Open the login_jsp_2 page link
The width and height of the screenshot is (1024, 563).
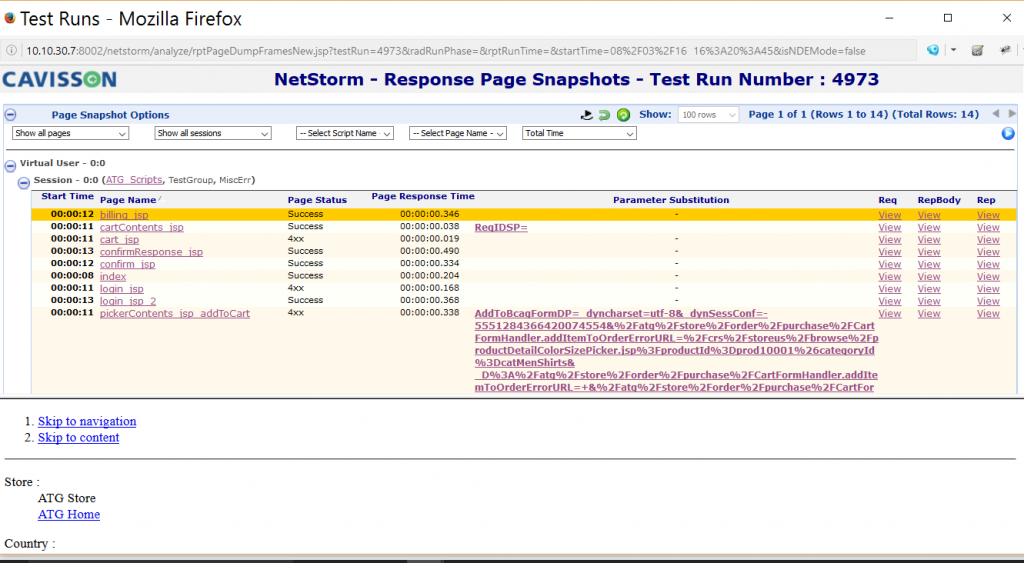128,301
